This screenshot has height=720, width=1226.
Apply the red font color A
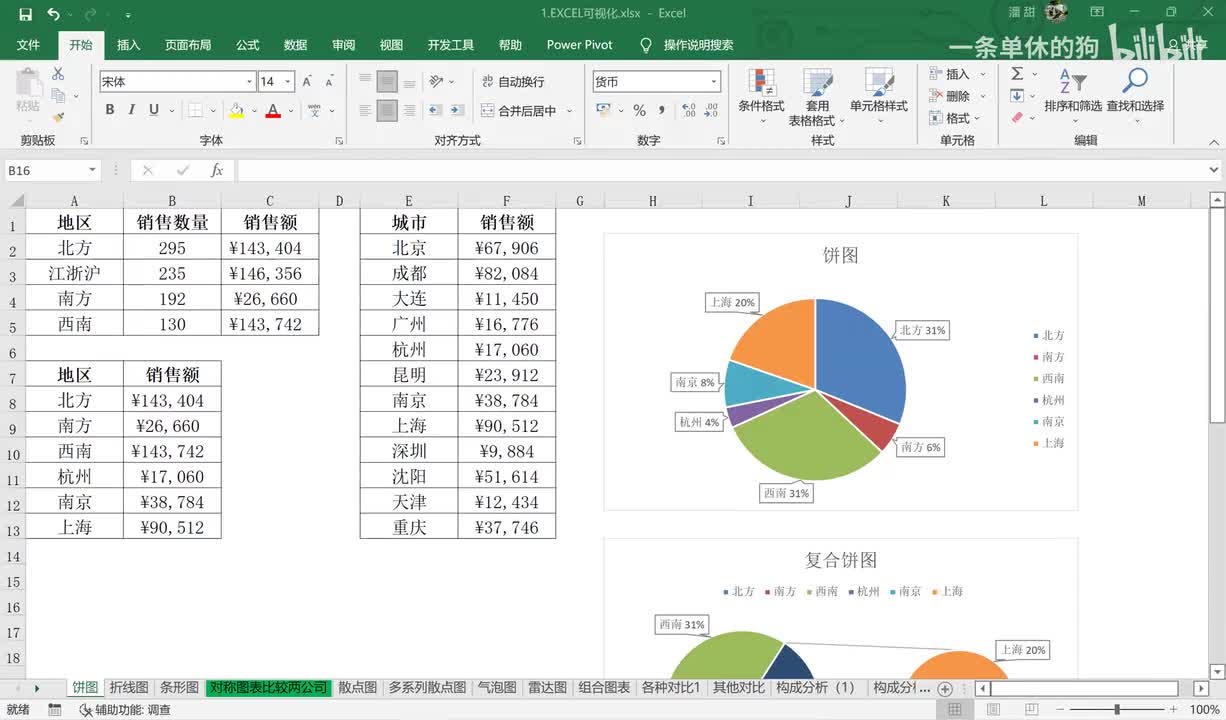(273, 110)
